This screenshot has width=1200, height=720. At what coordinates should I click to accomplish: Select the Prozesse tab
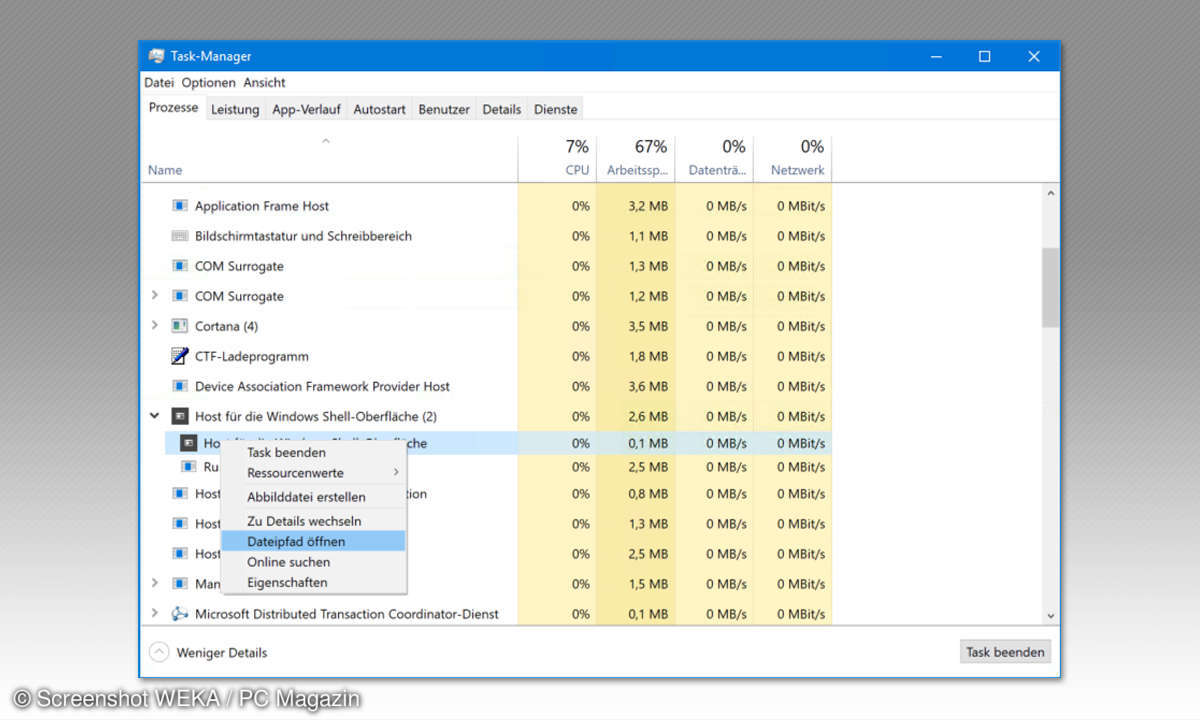(x=174, y=108)
